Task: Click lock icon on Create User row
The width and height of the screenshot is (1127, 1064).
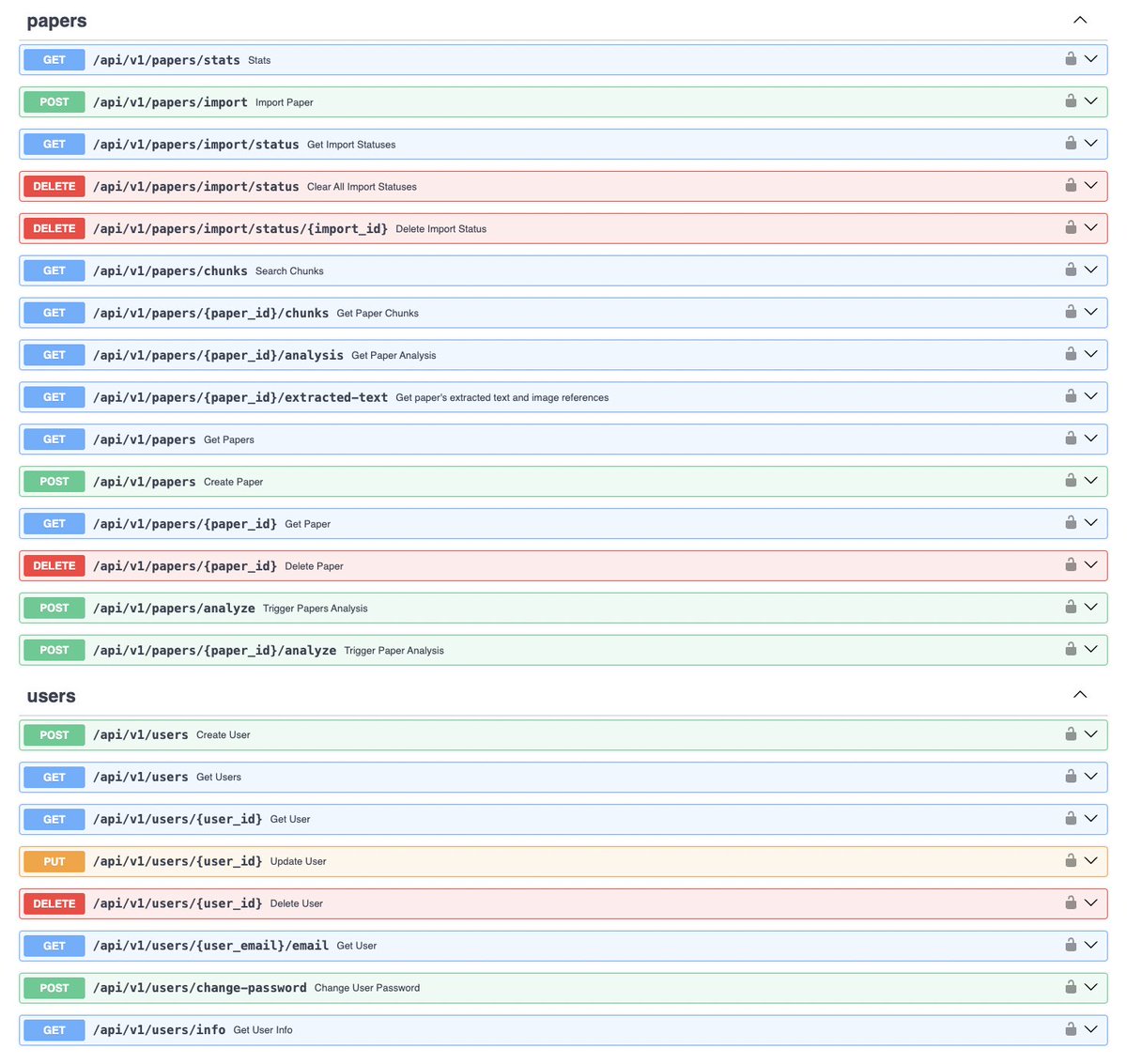Action: pyautogui.click(x=1071, y=734)
